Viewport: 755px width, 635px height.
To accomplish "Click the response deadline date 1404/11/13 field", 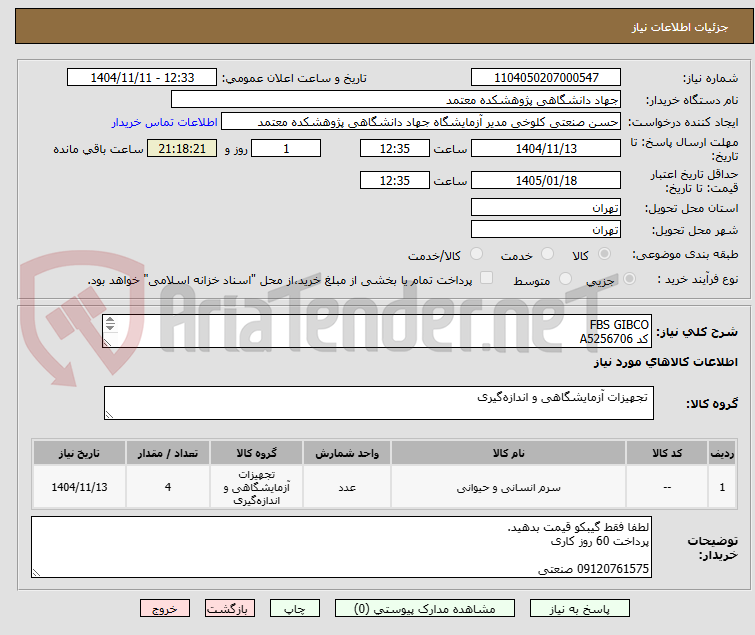I will click(x=546, y=148).
